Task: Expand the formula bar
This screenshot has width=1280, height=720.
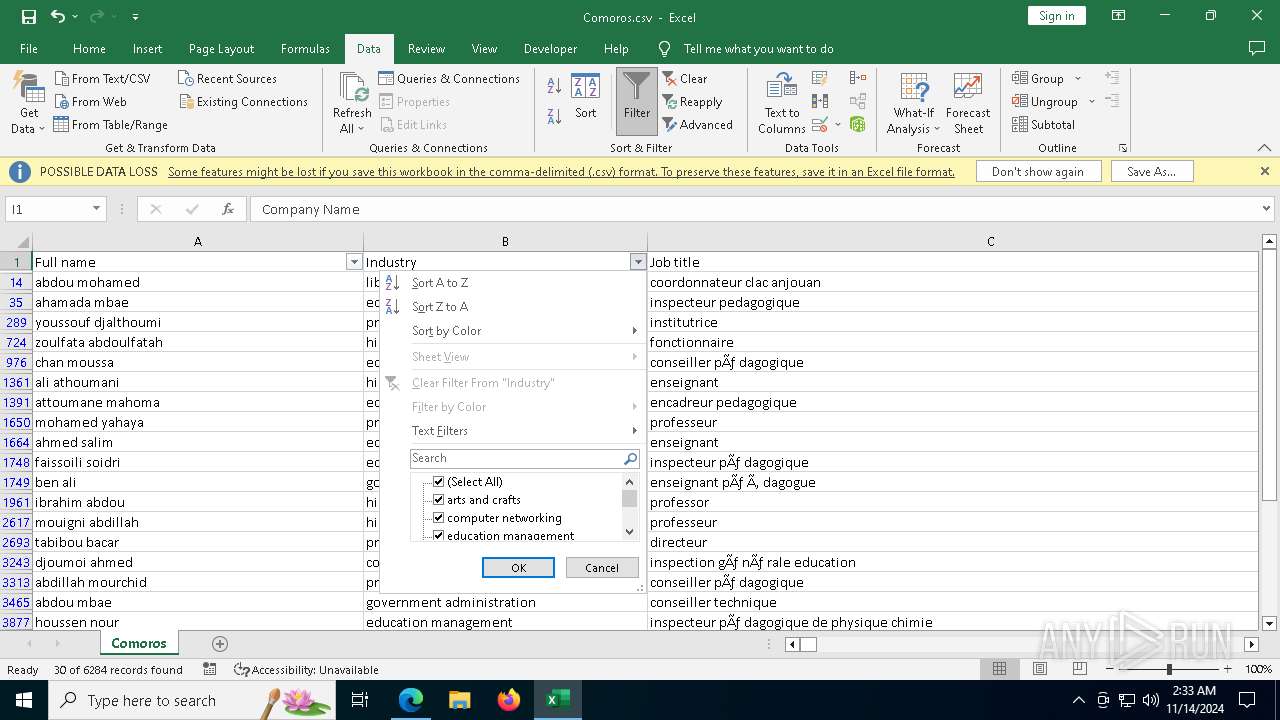Action: point(1267,209)
